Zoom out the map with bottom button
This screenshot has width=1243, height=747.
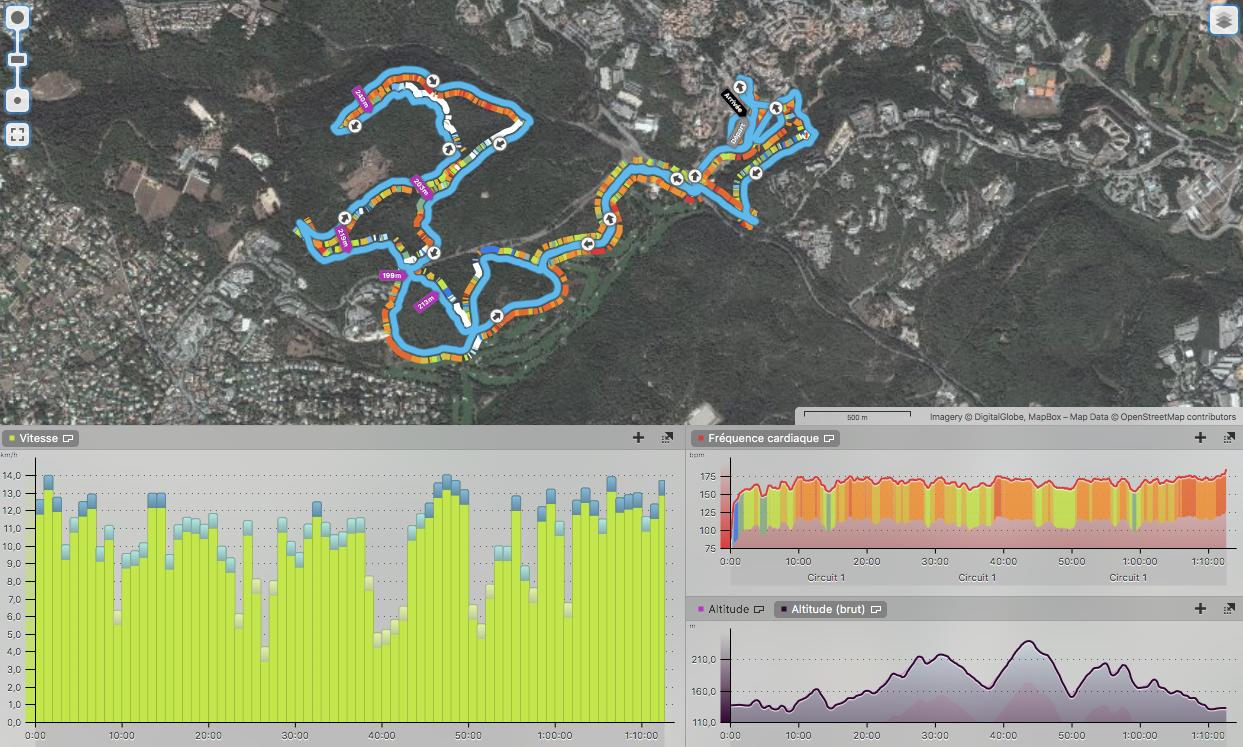pyautogui.click(x=18, y=100)
